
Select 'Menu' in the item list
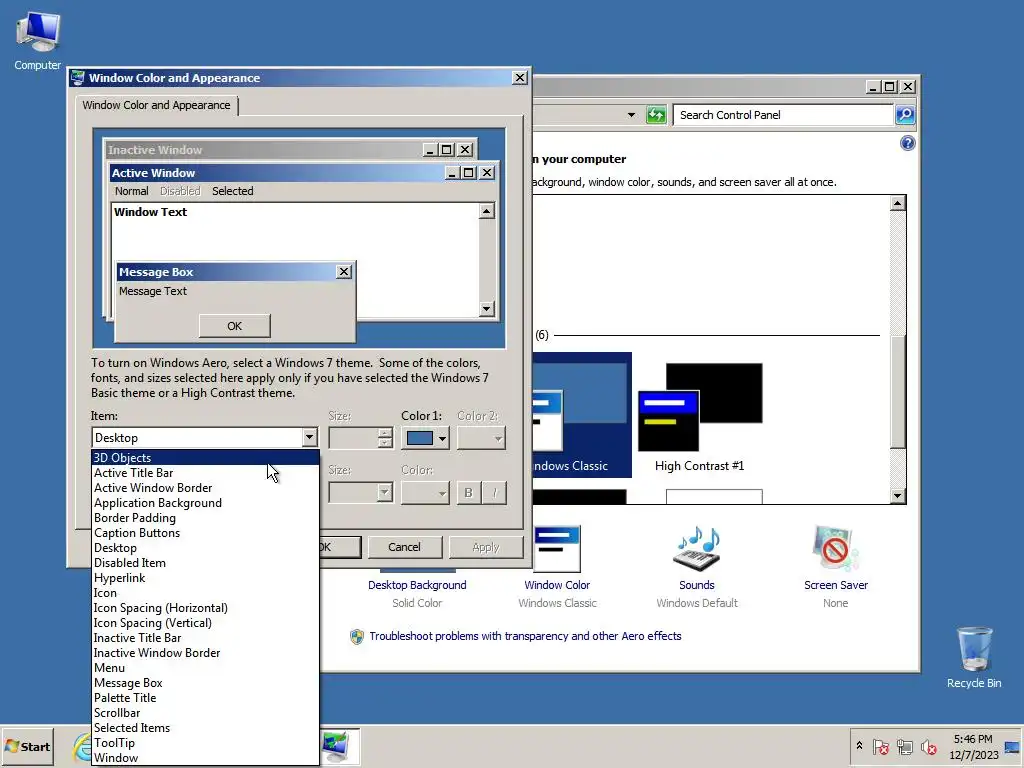coord(205,668)
